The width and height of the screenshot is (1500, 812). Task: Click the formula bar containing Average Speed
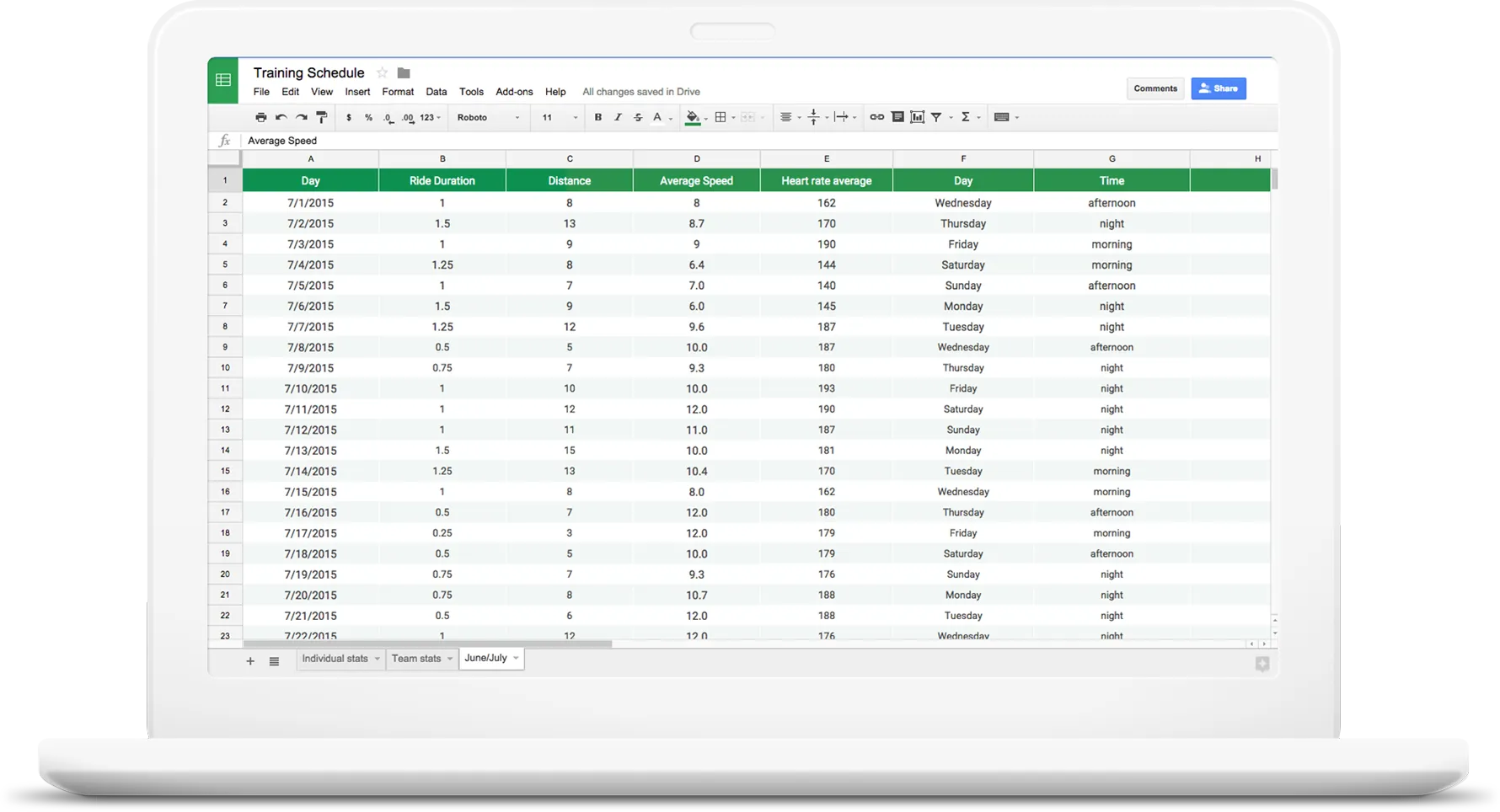[x=758, y=141]
